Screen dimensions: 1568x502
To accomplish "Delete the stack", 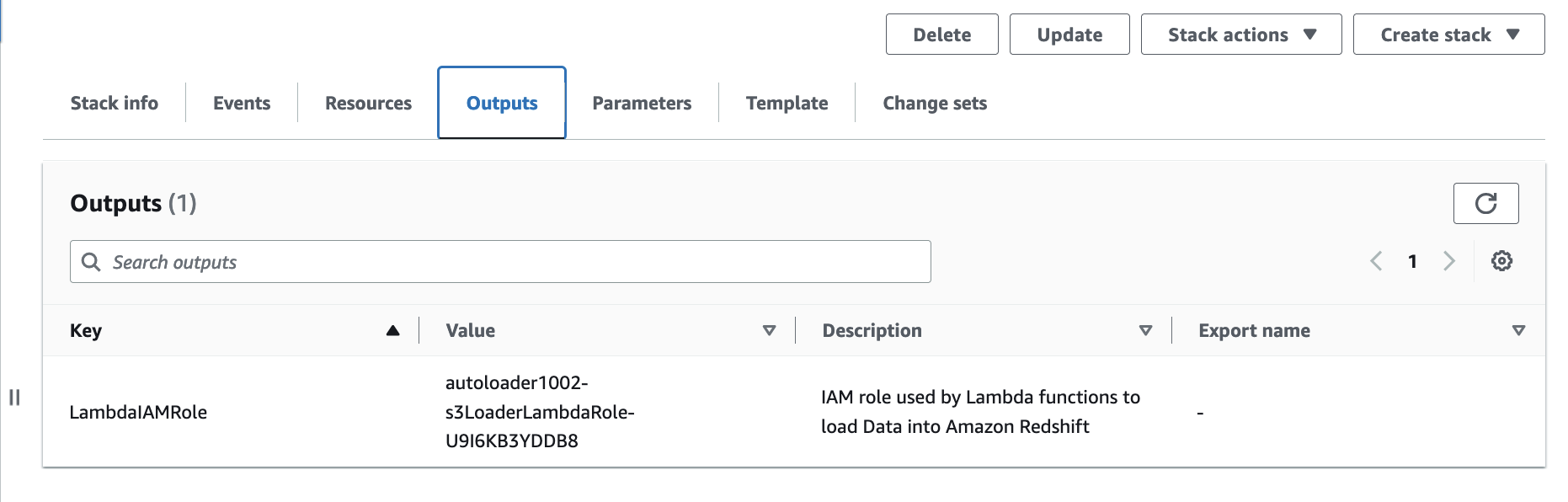I will 941,35.
